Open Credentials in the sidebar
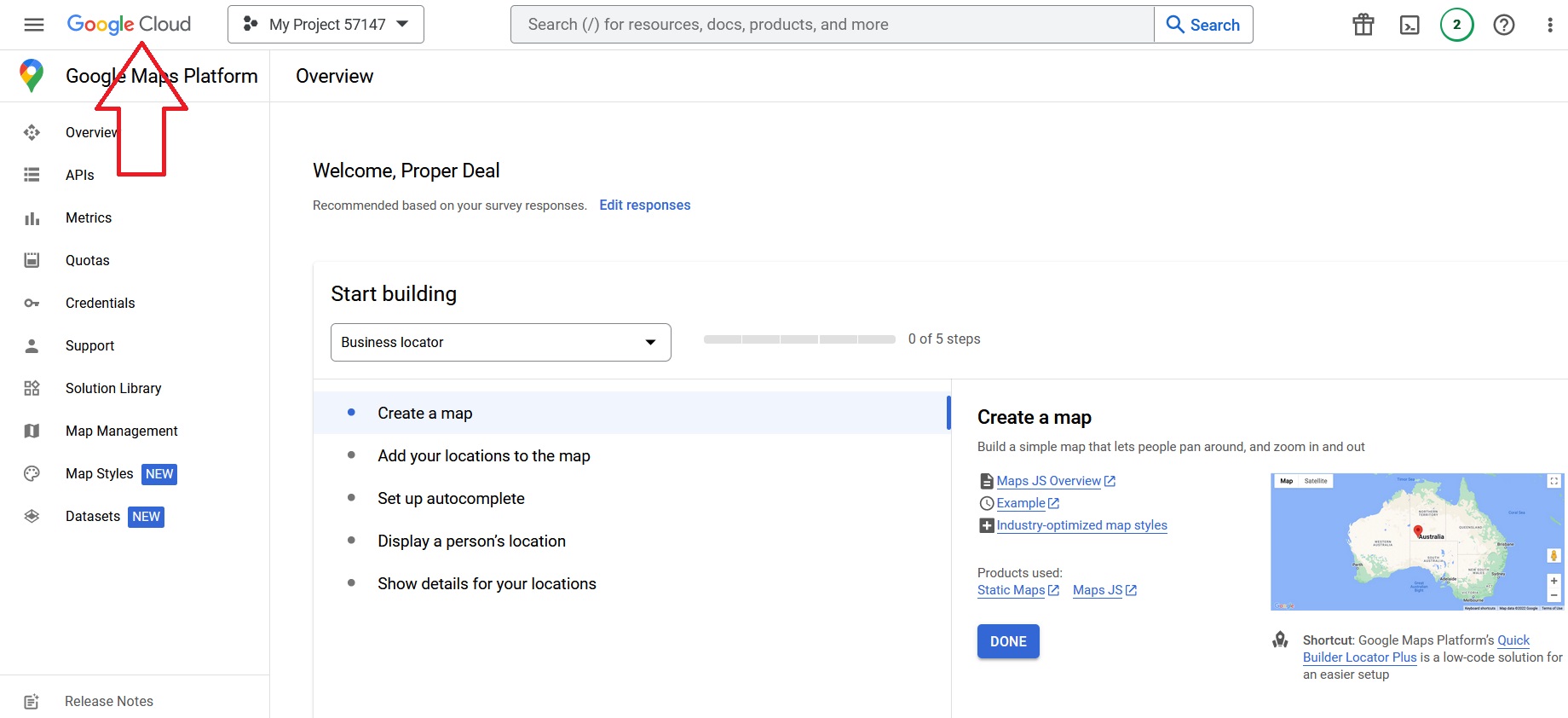 101,303
